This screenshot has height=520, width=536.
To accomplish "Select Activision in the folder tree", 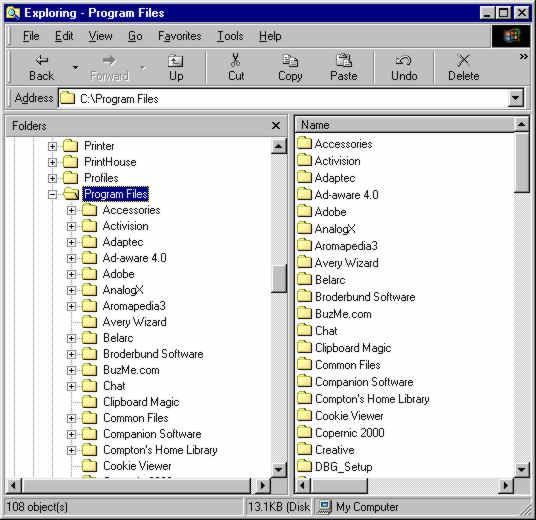I will point(125,226).
